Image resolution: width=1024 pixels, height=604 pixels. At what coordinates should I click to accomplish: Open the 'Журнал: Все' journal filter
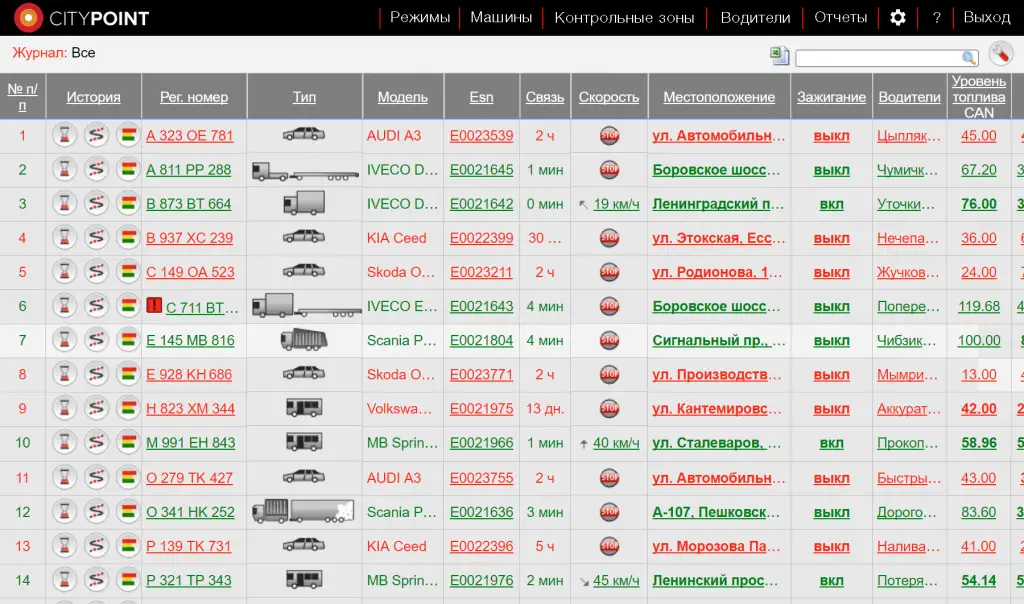pos(54,53)
